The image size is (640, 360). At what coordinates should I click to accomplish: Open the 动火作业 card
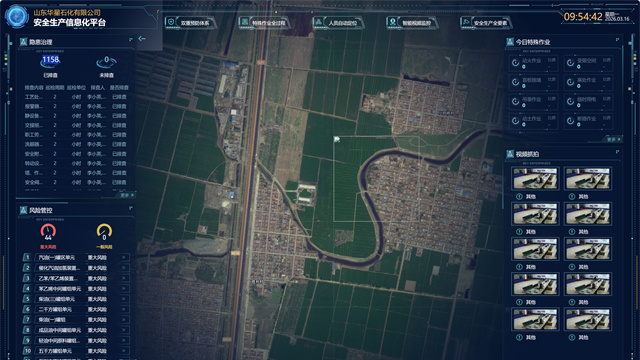point(533,63)
